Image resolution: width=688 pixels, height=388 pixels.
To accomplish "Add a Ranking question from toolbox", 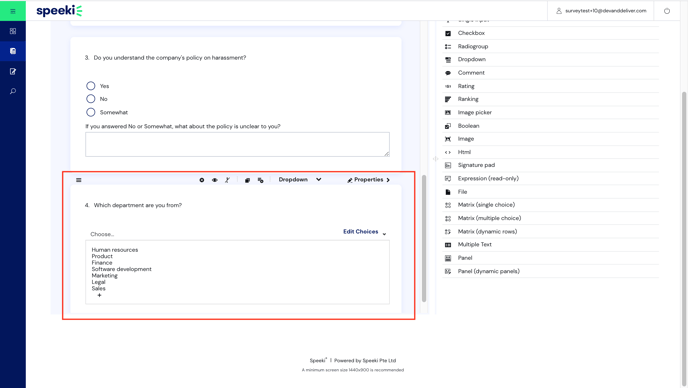I will click(x=468, y=99).
